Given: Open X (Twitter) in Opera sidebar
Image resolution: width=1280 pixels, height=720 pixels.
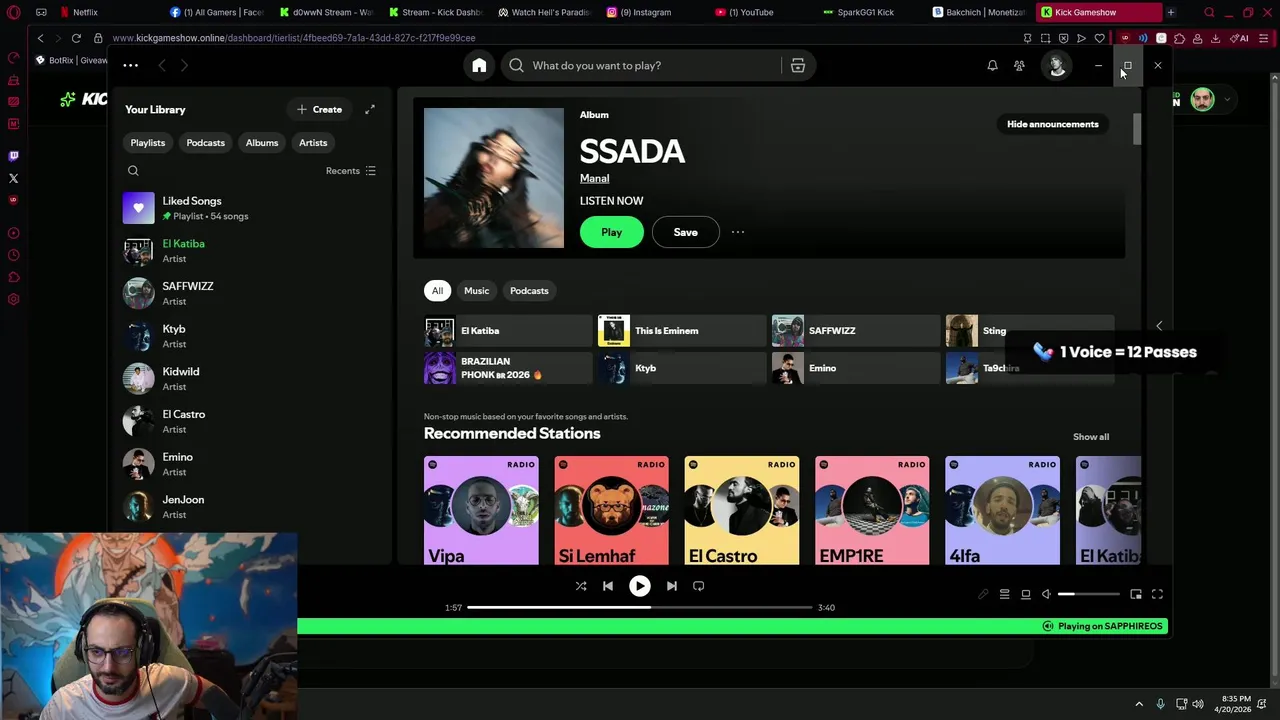Looking at the screenshot, I should pos(13,178).
